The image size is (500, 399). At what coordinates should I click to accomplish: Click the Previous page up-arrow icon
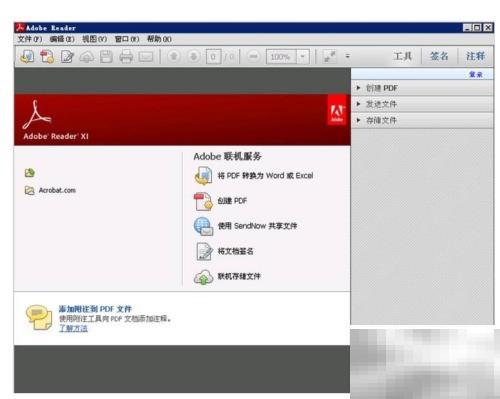pos(173,56)
